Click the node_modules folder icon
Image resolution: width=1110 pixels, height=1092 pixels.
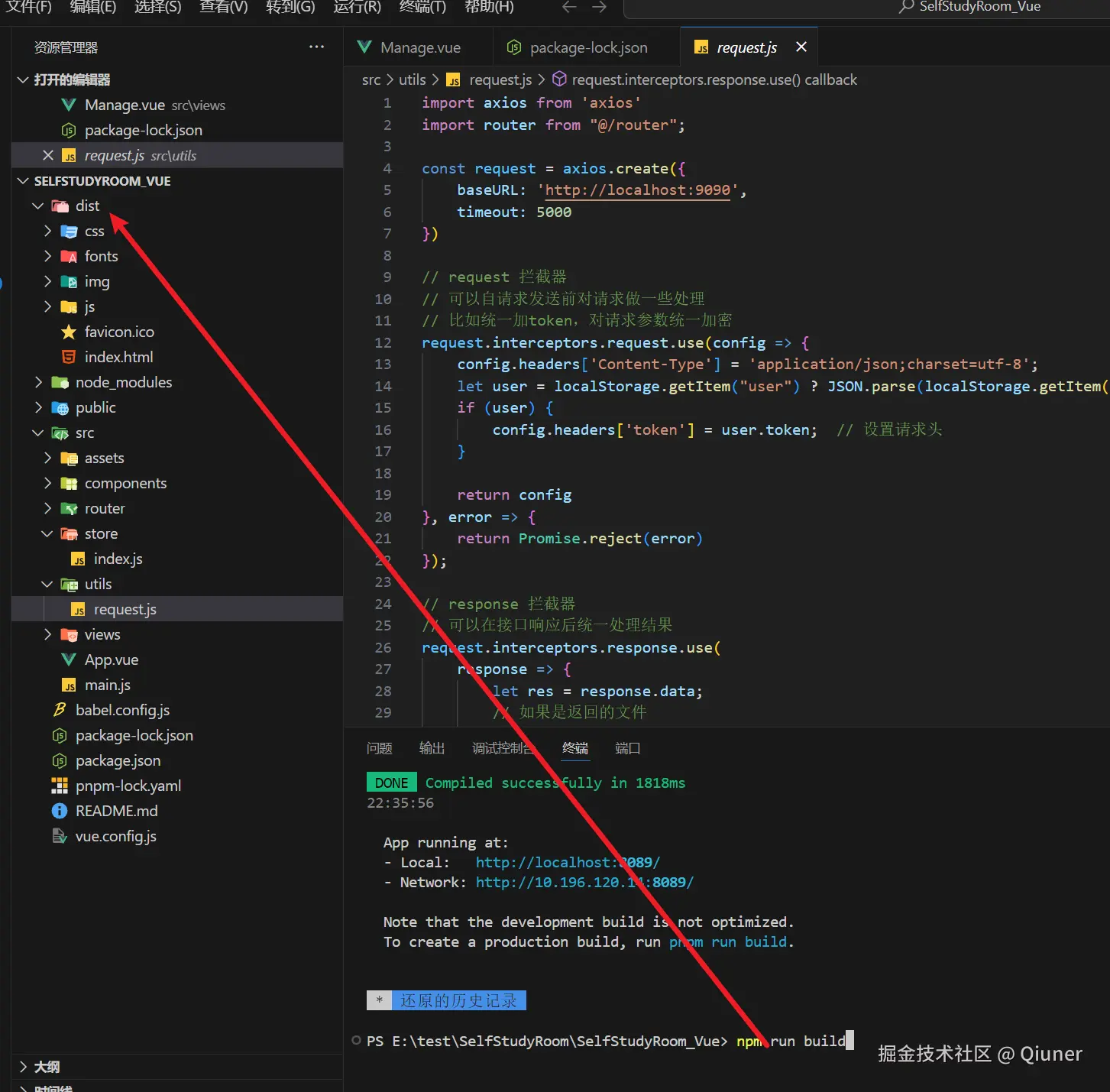pos(60,382)
